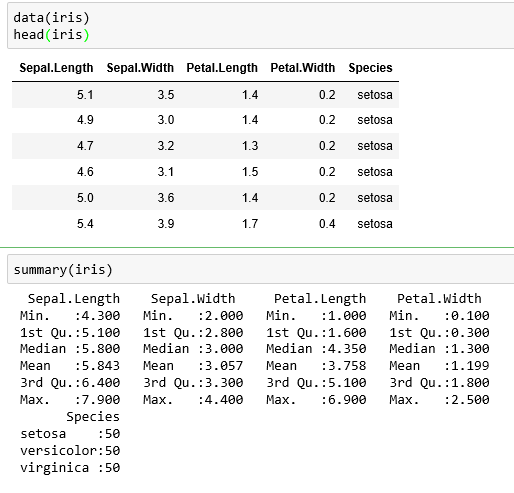Click the data(iris) code line

51,18
